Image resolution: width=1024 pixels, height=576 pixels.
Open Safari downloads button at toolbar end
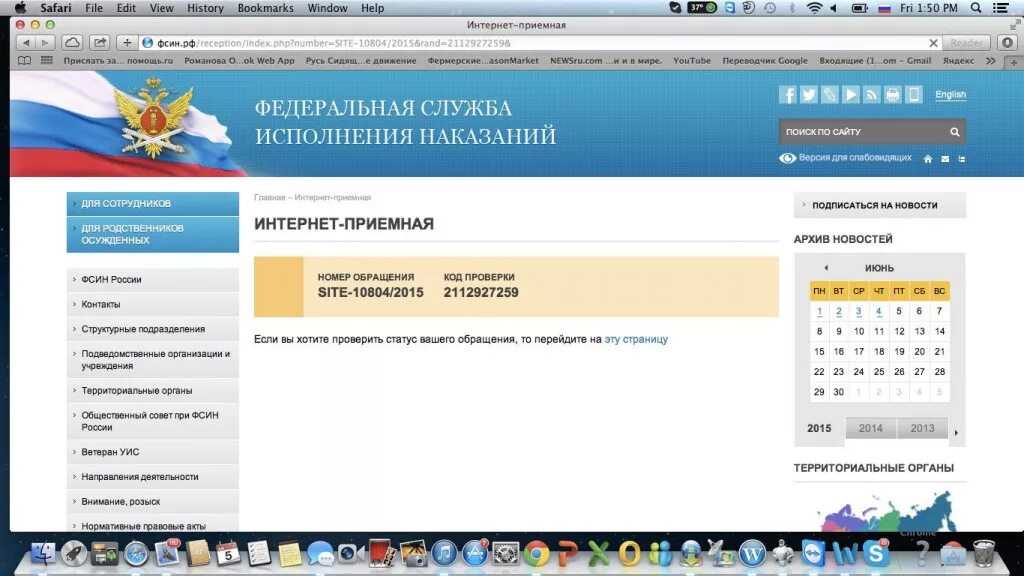[x=1008, y=43]
